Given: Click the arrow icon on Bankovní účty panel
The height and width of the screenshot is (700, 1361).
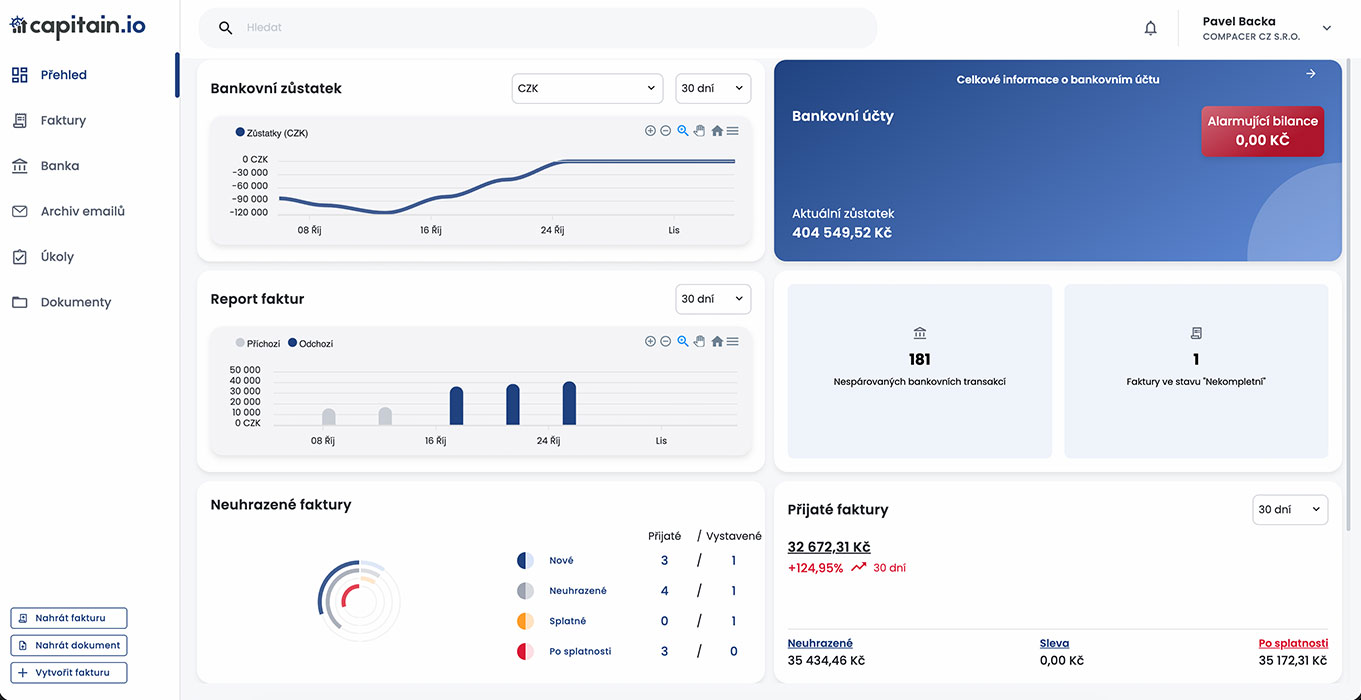Looking at the screenshot, I should click(1310, 73).
